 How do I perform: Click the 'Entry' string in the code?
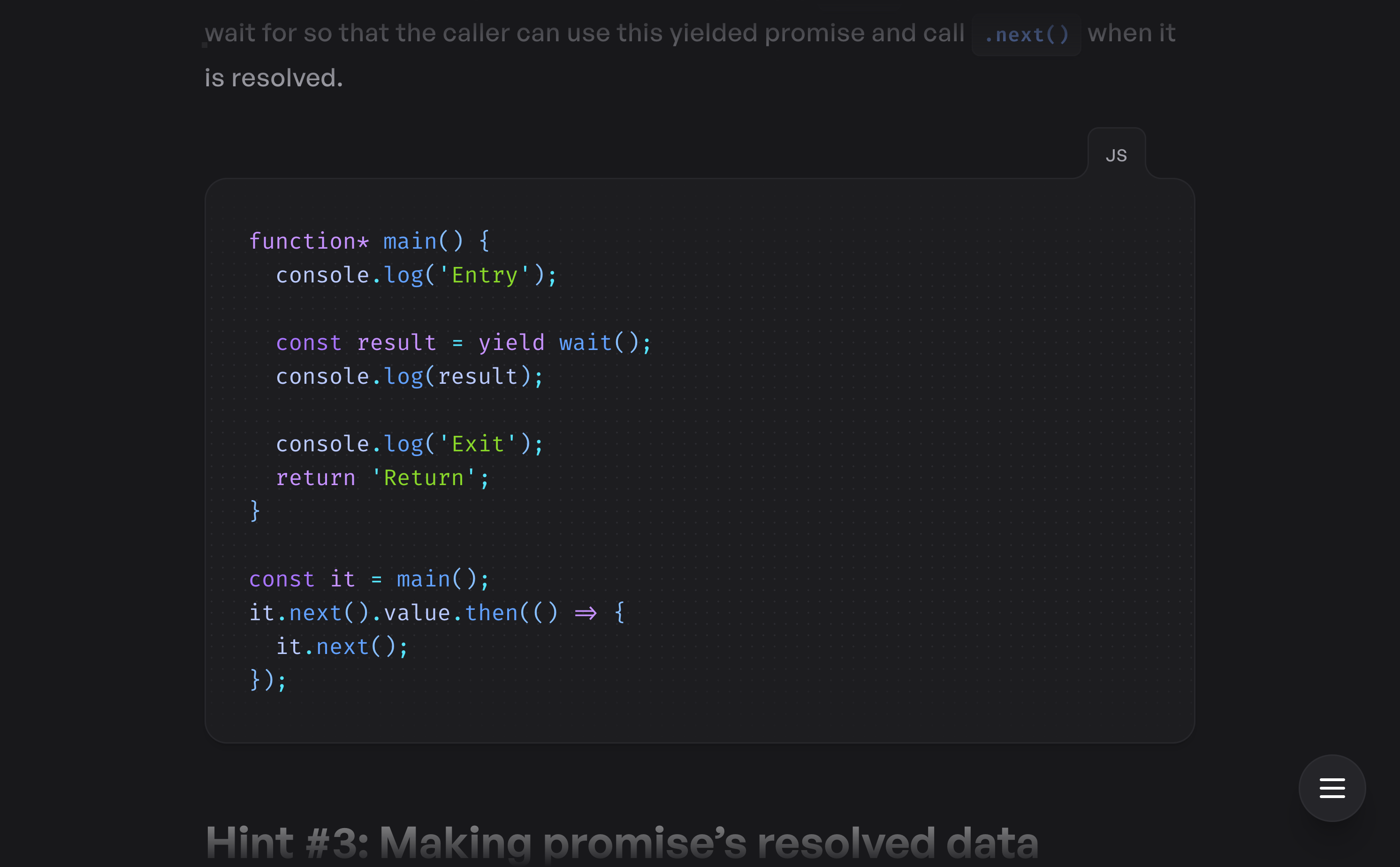(485, 274)
